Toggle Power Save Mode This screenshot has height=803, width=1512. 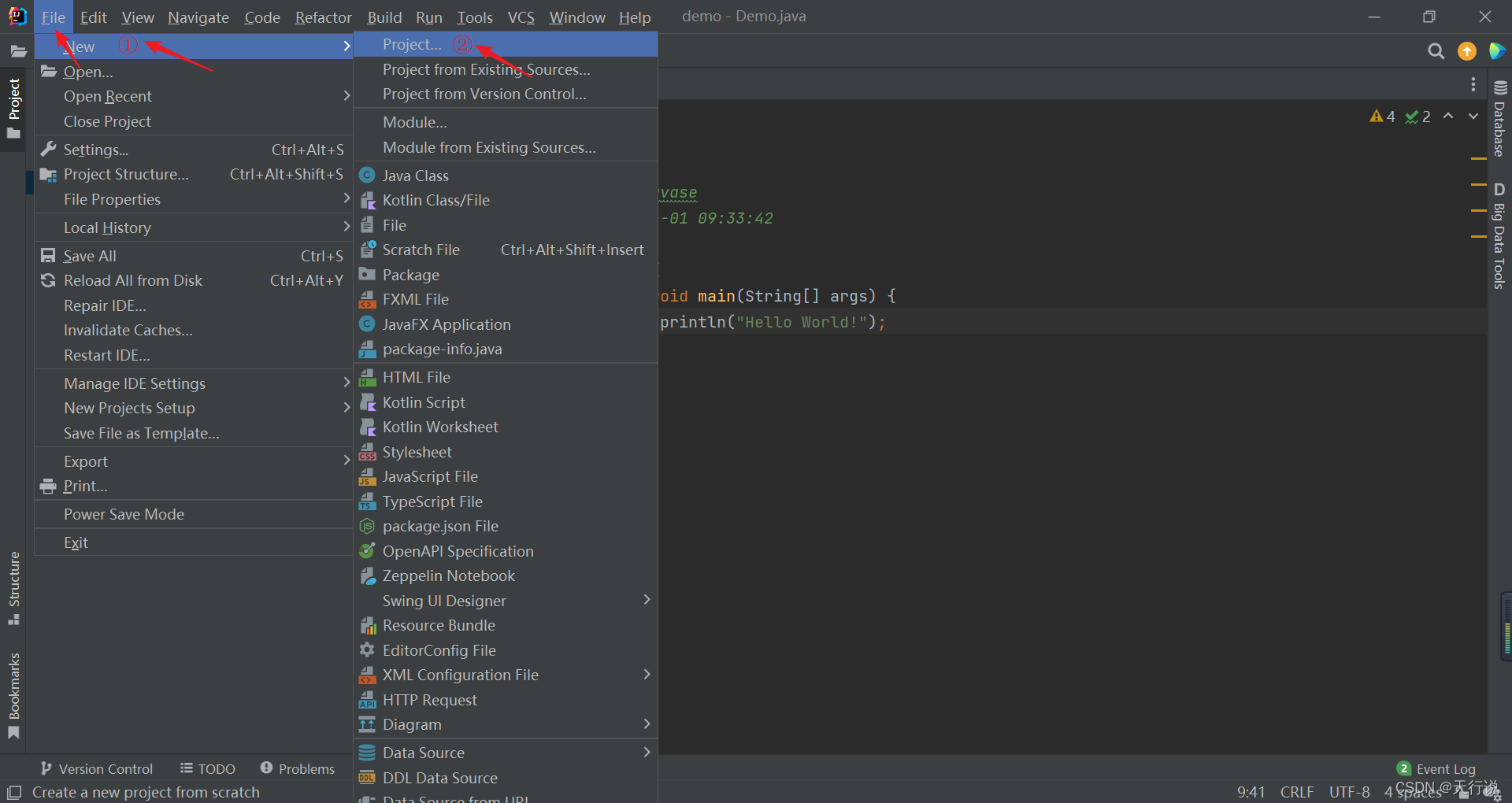(x=194, y=514)
